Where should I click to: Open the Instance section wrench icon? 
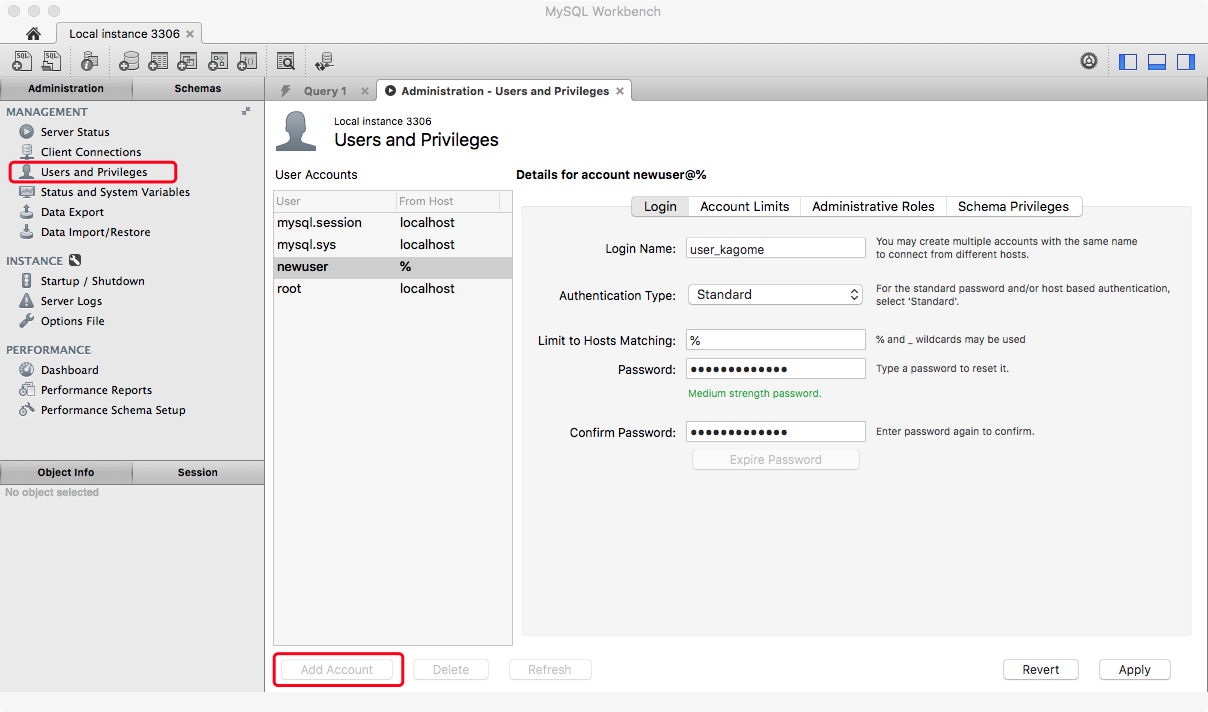[75, 261]
